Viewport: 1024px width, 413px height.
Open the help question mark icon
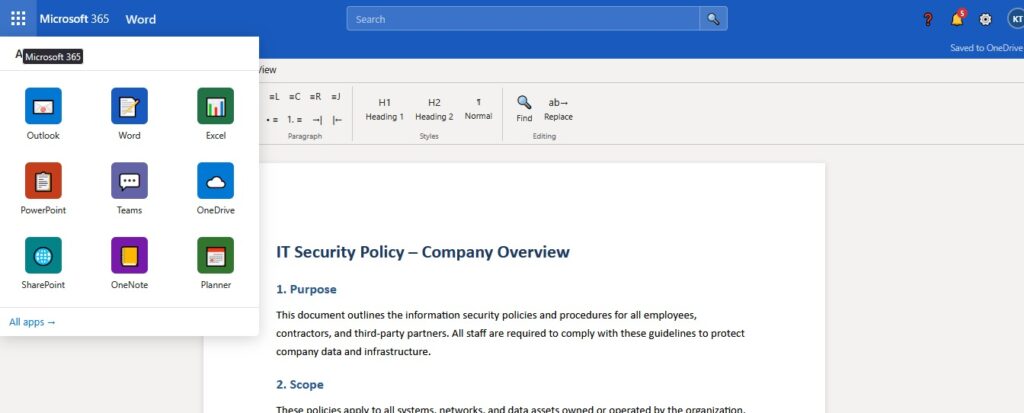(x=927, y=20)
